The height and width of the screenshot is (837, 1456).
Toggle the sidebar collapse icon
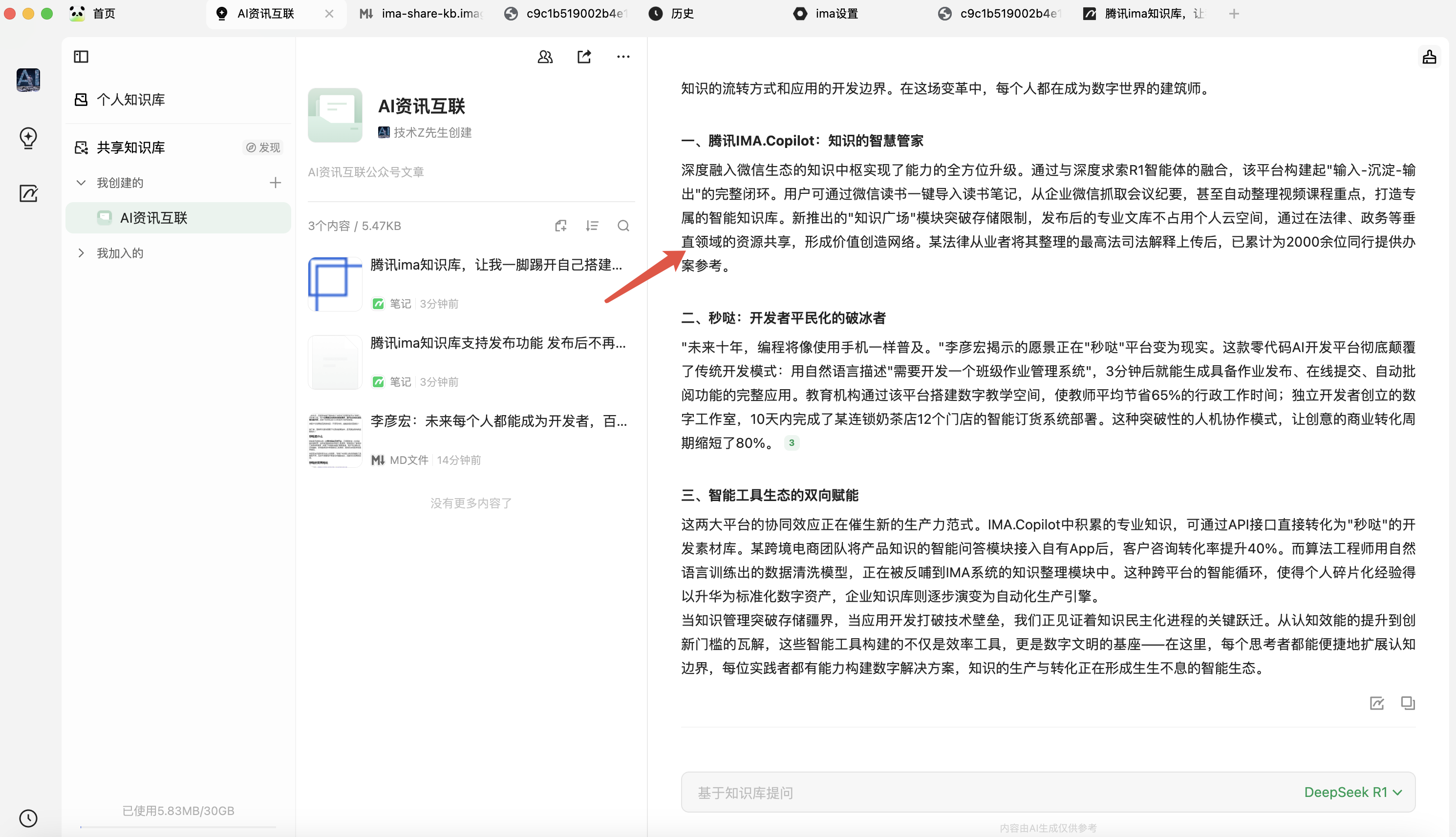tap(81, 56)
